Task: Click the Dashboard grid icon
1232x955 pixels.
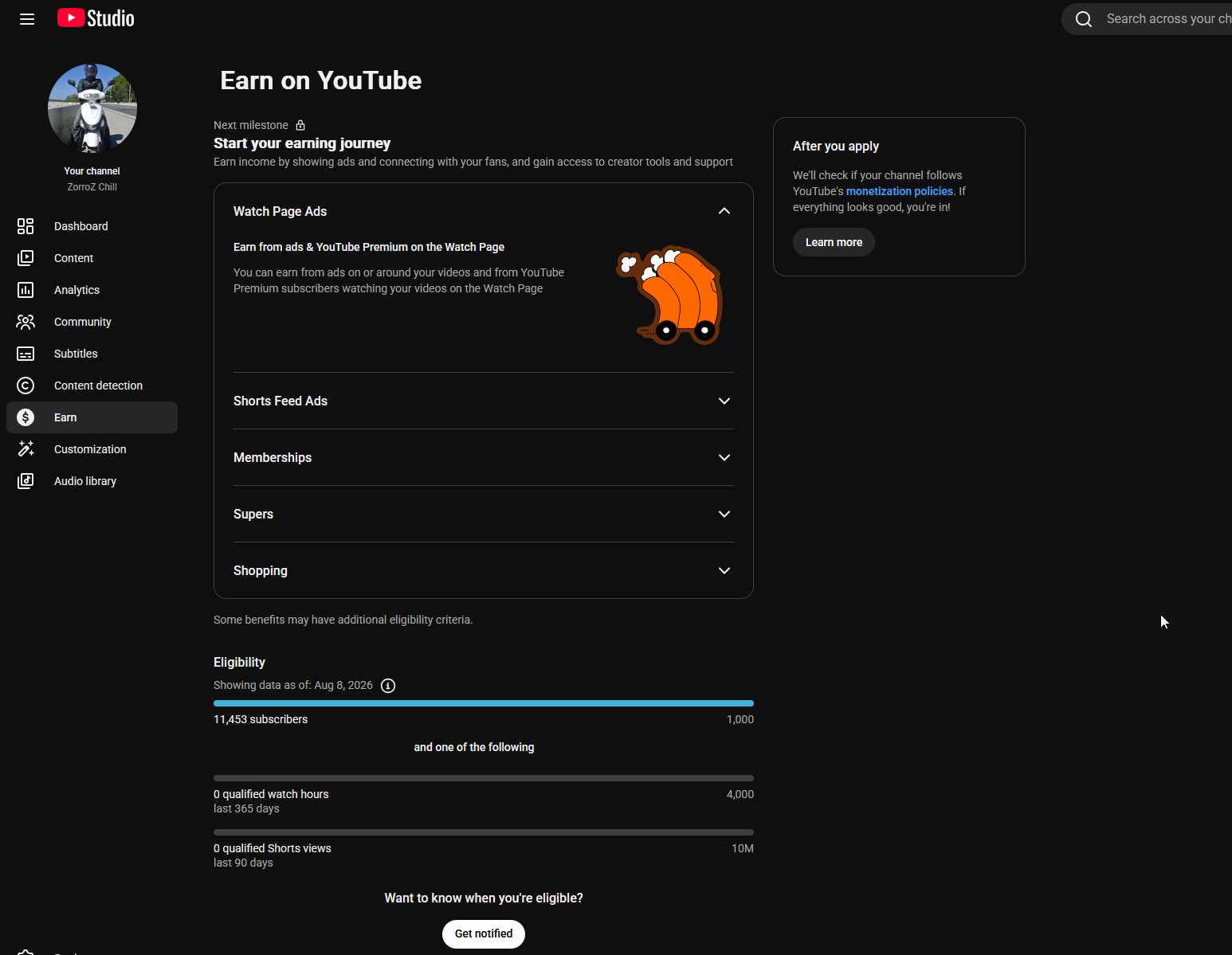Action: pos(26,226)
